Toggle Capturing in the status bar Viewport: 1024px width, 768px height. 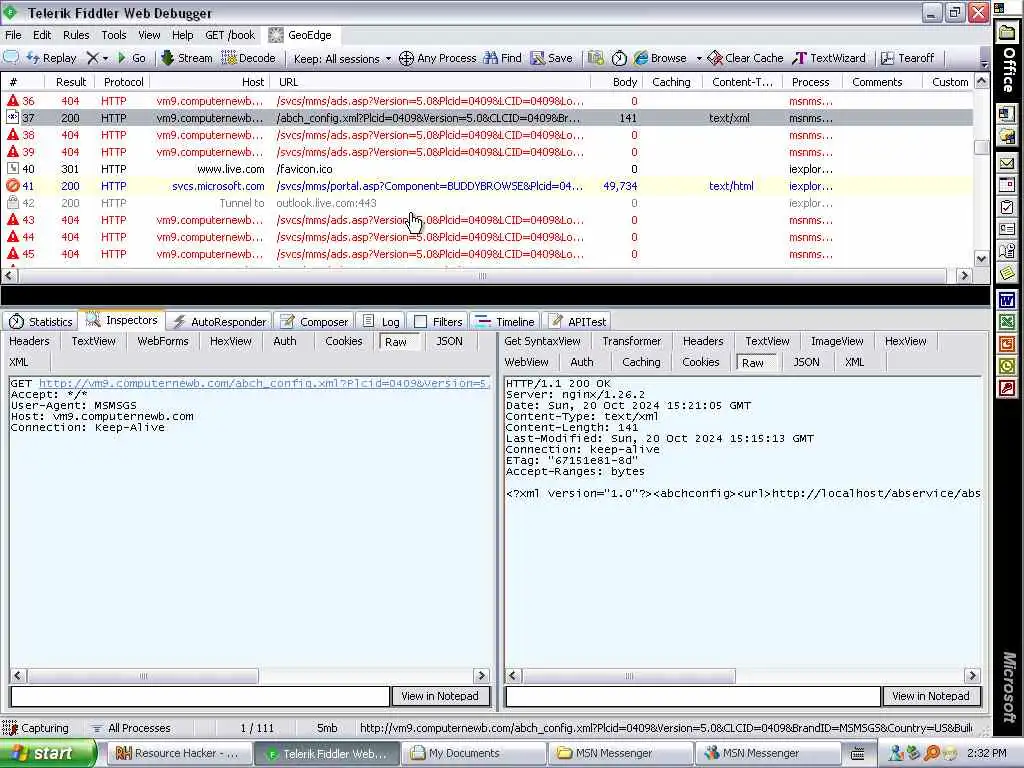point(35,728)
